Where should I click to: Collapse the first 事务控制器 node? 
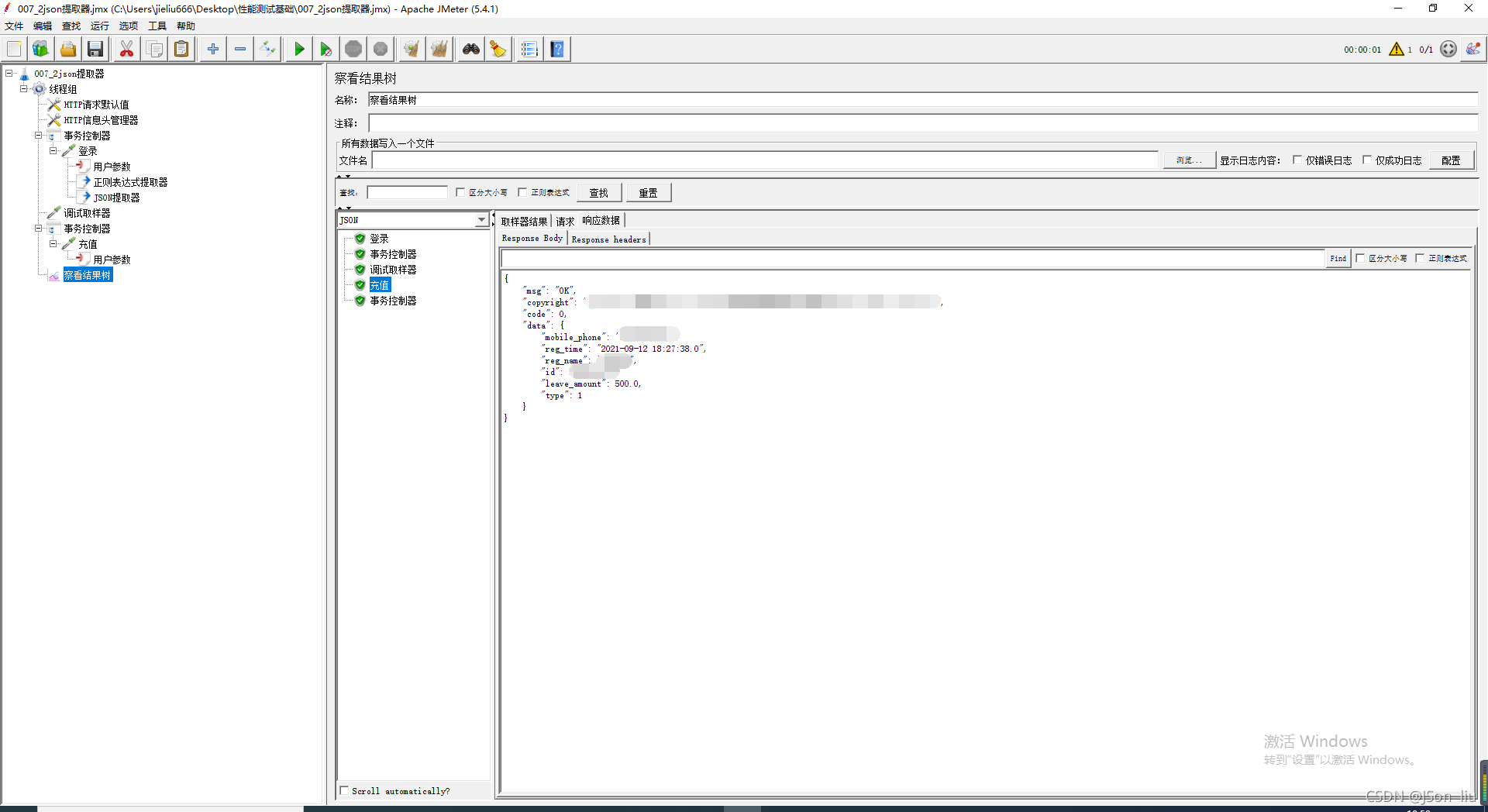[39, 136]
